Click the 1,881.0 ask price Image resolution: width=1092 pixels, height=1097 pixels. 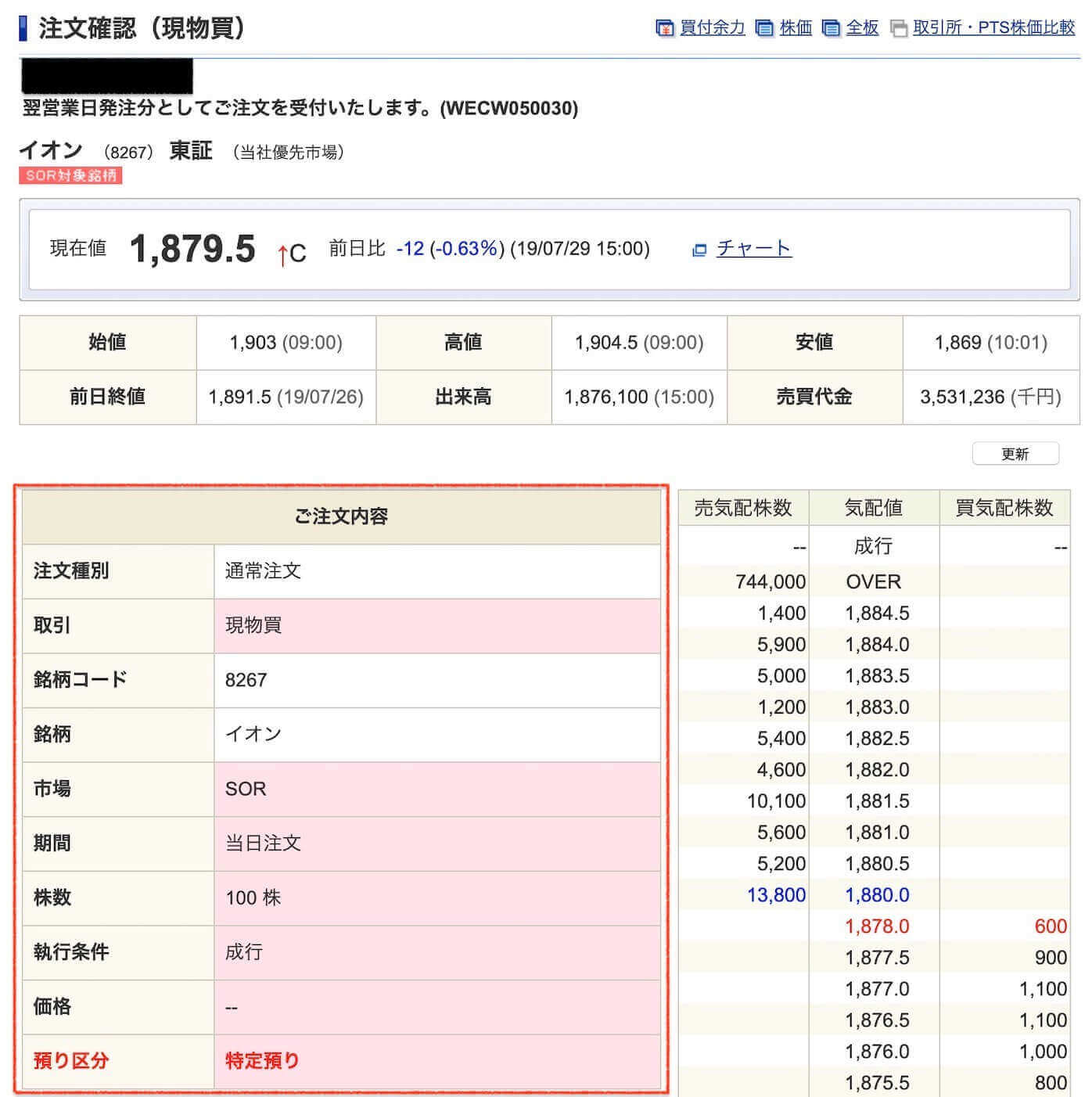point(877,833)
